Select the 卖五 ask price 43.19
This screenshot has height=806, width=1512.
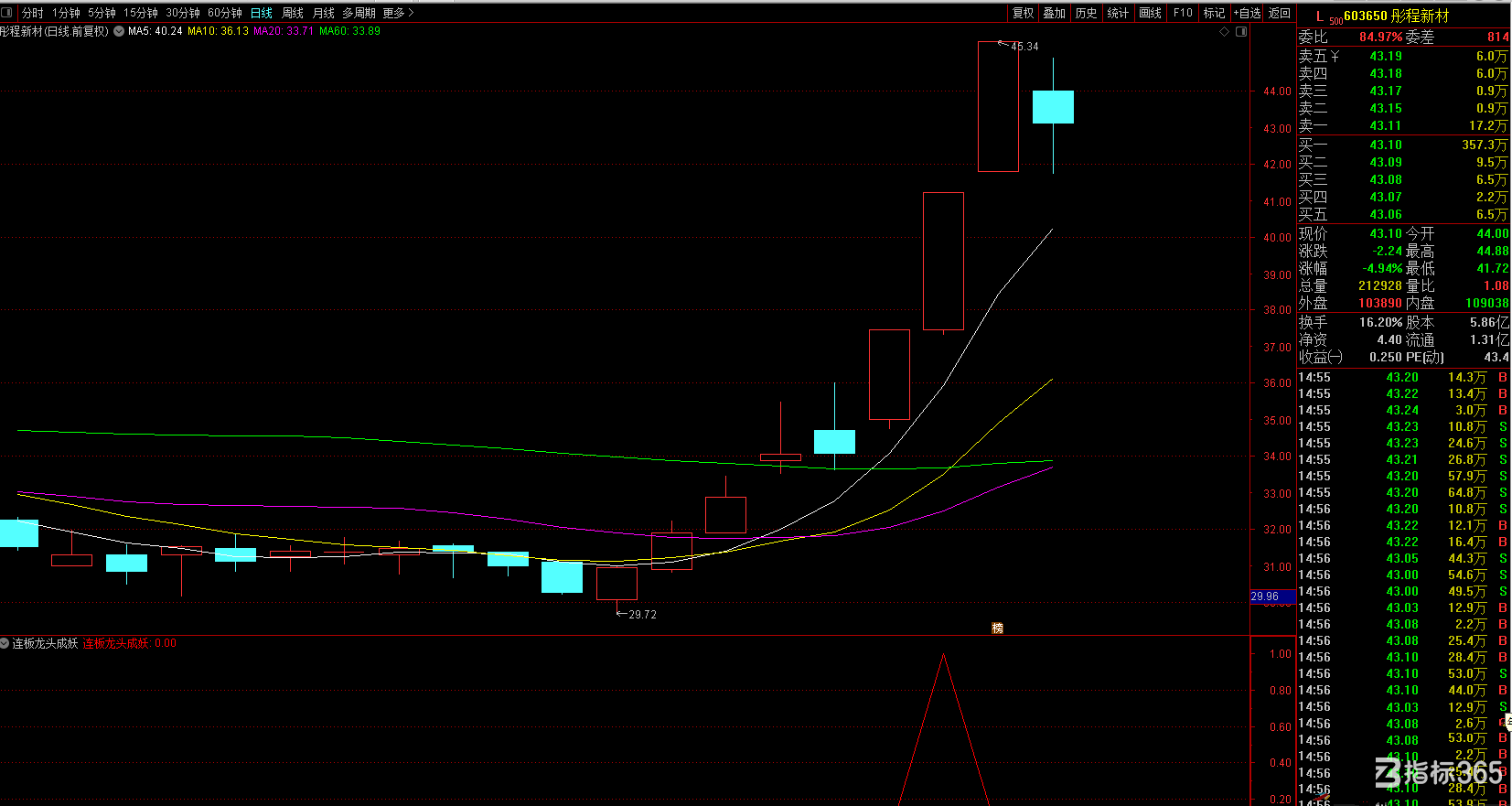coord(1386,56)
